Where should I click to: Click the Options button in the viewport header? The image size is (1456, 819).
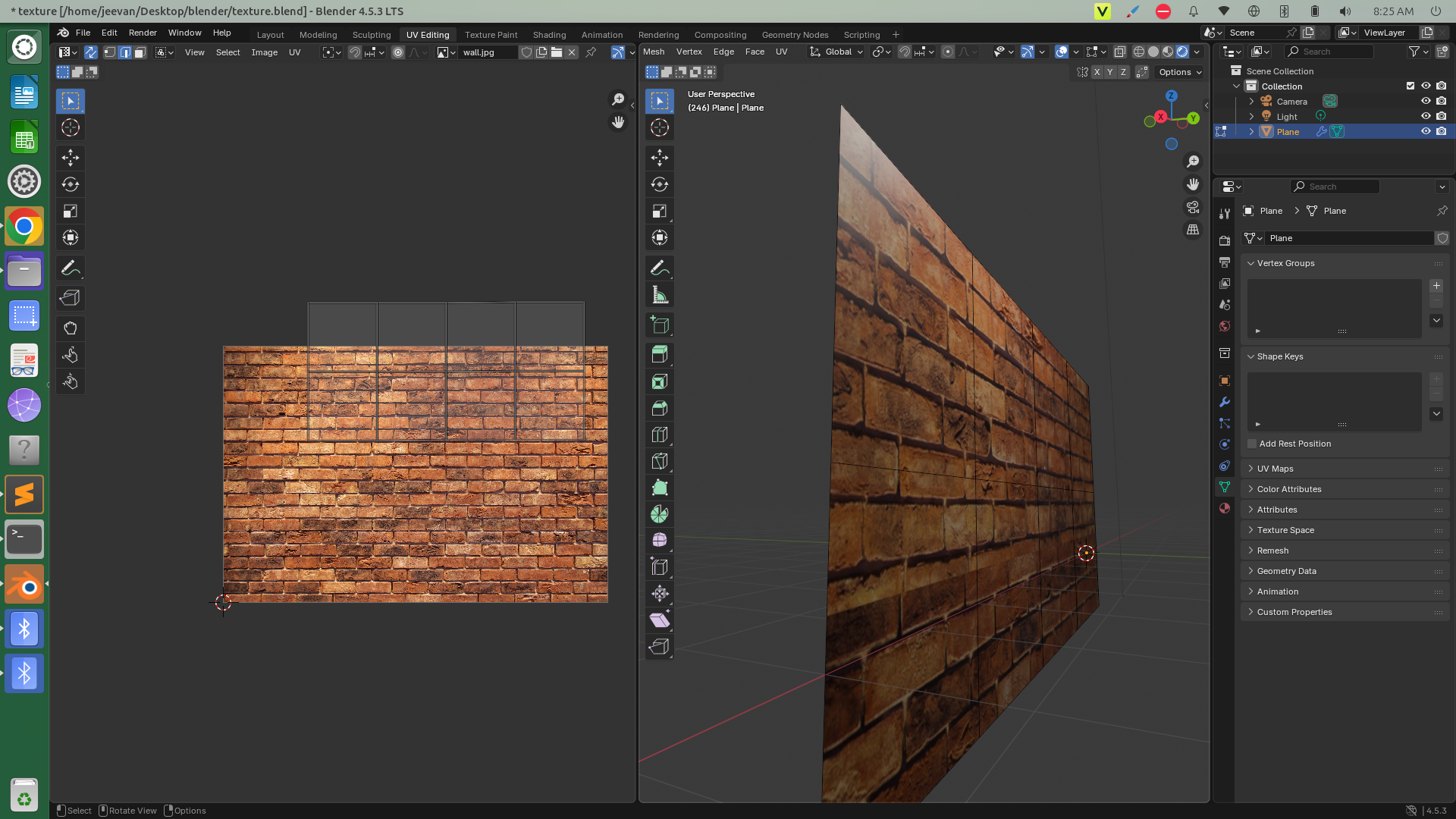1178,72
